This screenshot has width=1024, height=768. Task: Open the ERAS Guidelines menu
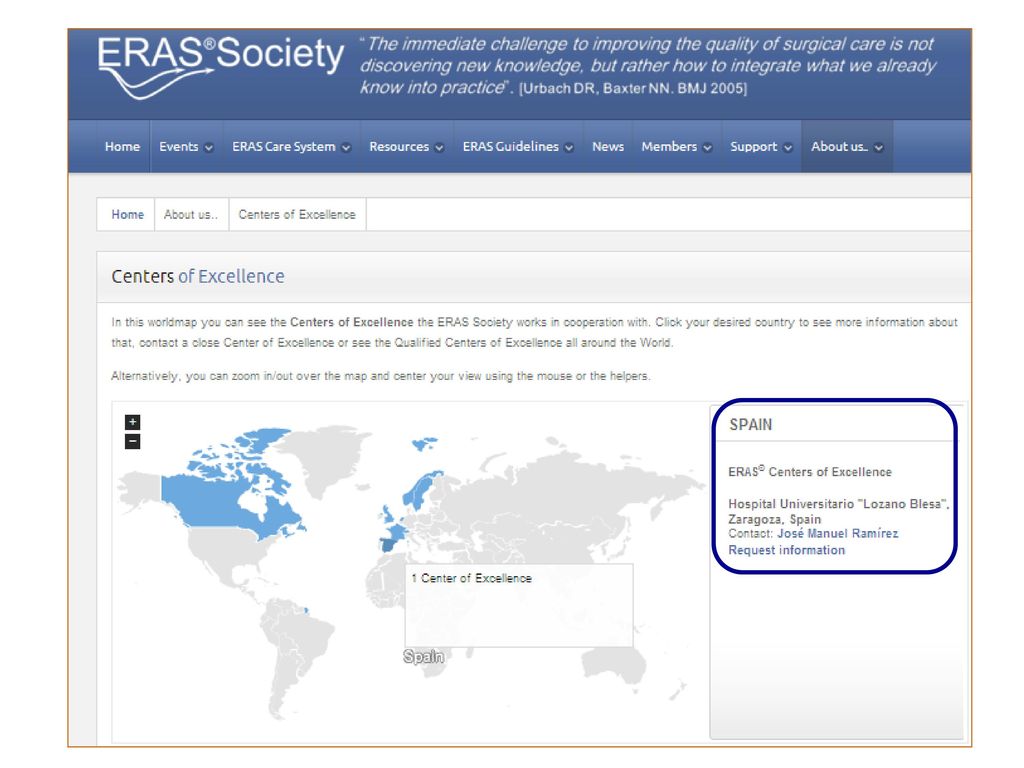click(x=518, y=147)
